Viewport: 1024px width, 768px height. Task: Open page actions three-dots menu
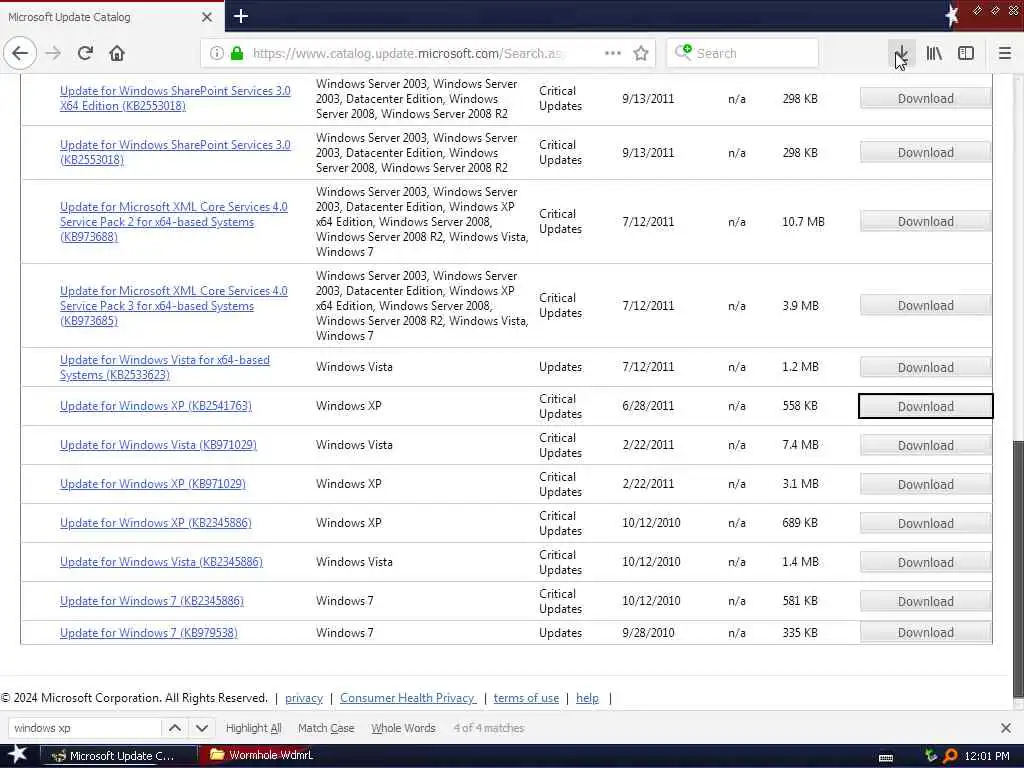(x=613, y=53)
